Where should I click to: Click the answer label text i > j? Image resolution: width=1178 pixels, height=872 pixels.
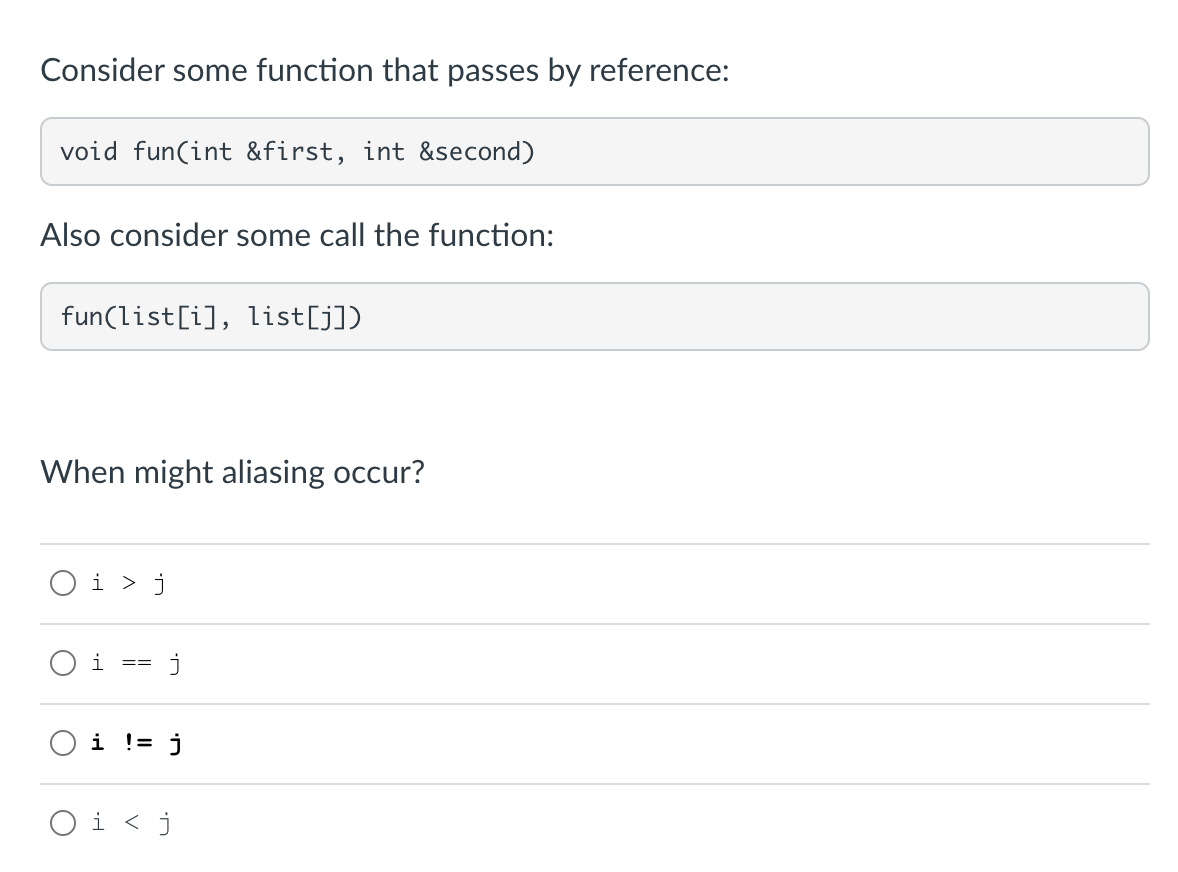[x=127, y=582]
